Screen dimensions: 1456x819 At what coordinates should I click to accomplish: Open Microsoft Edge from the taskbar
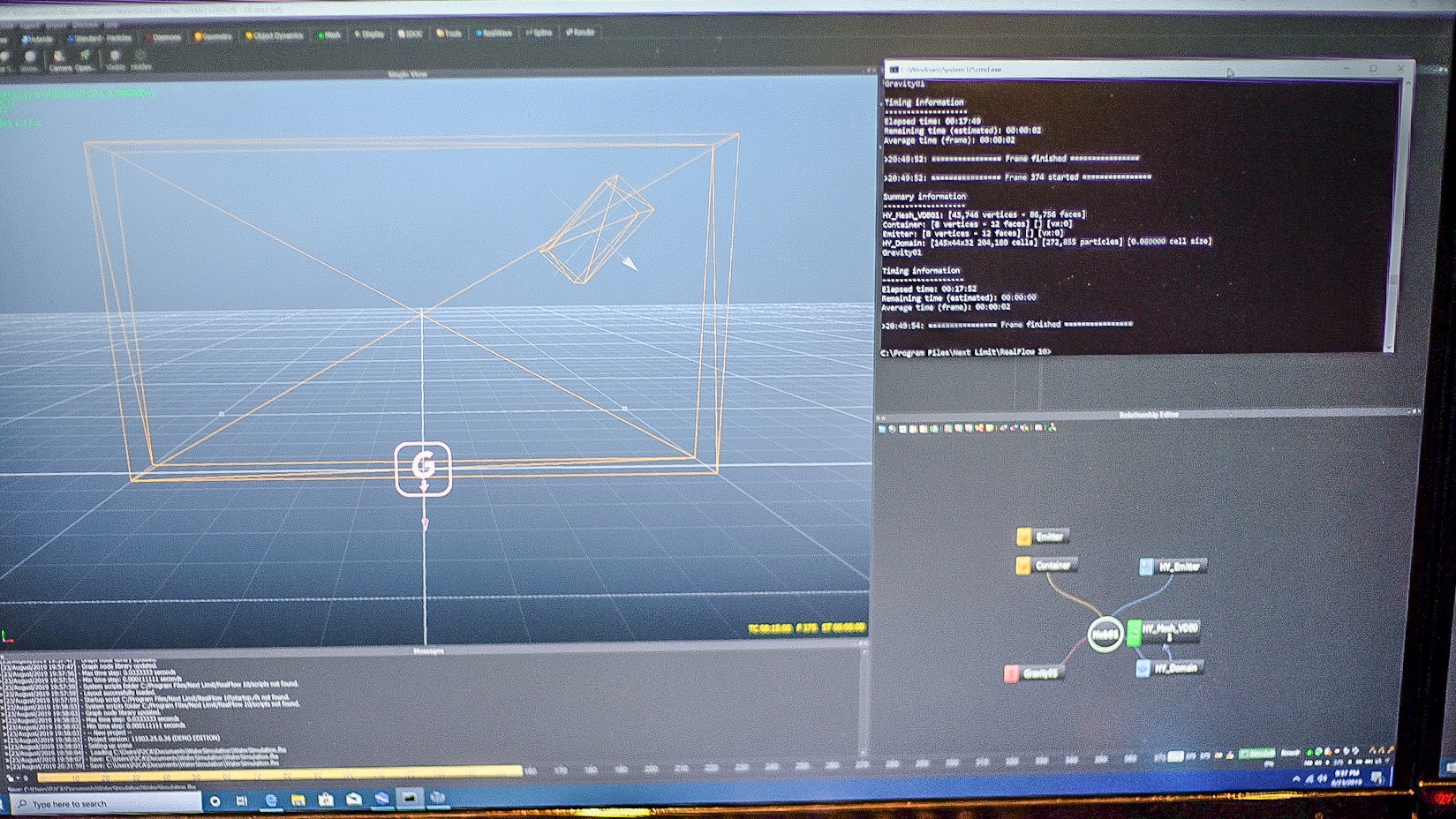point(271,800)
